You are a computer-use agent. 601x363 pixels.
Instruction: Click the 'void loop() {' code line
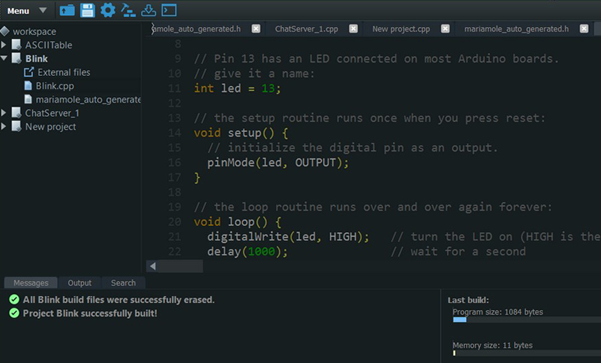pyautogui.click(x=238, y=222)
